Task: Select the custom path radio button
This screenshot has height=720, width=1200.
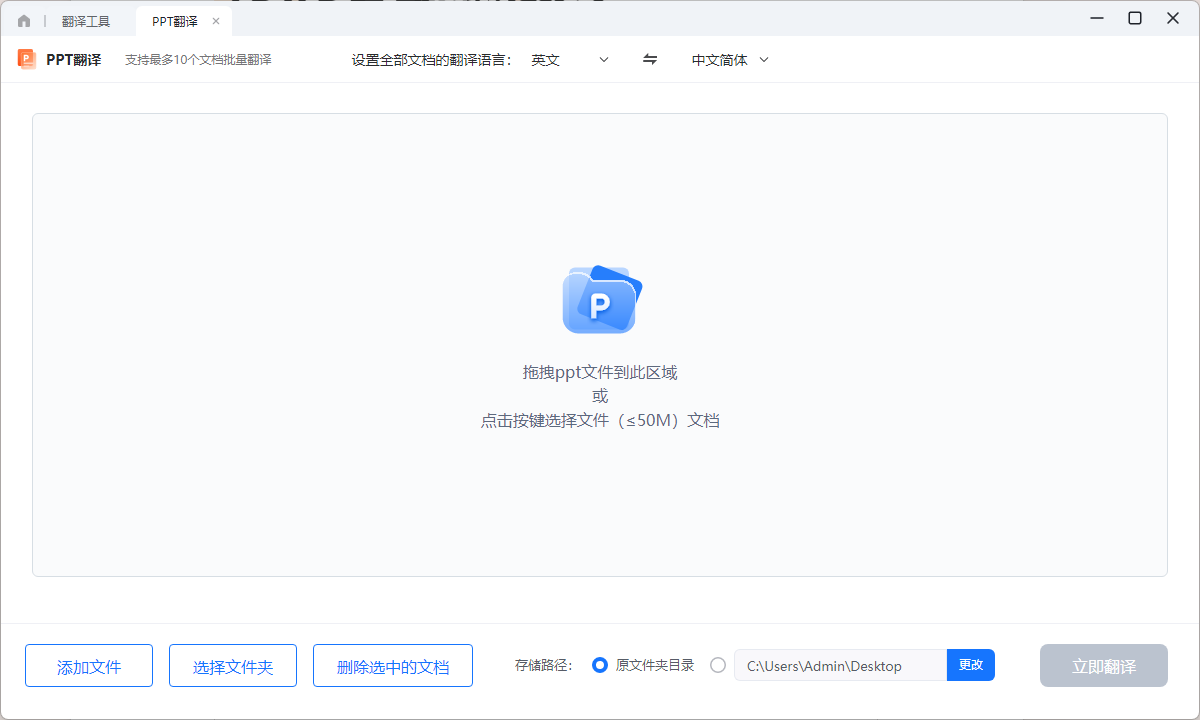Action: click(718, 665)
